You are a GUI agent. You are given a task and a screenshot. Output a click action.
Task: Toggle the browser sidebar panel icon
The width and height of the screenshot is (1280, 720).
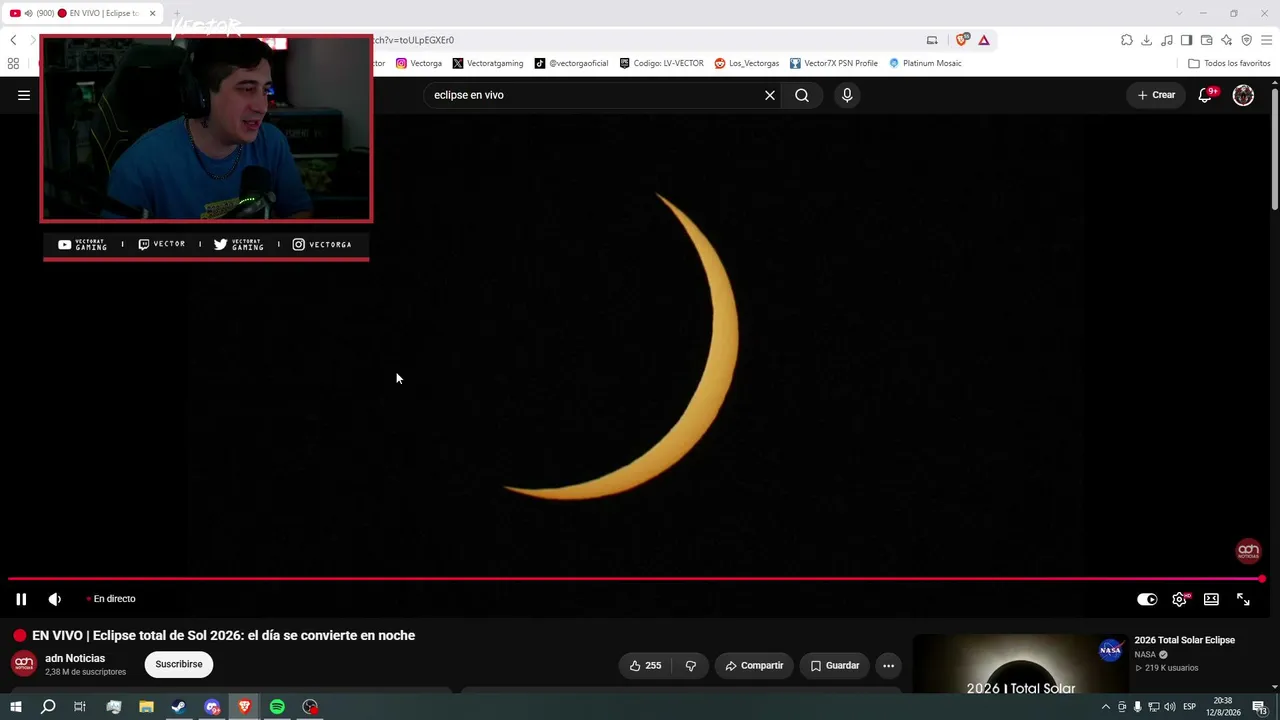point(1187,40)
